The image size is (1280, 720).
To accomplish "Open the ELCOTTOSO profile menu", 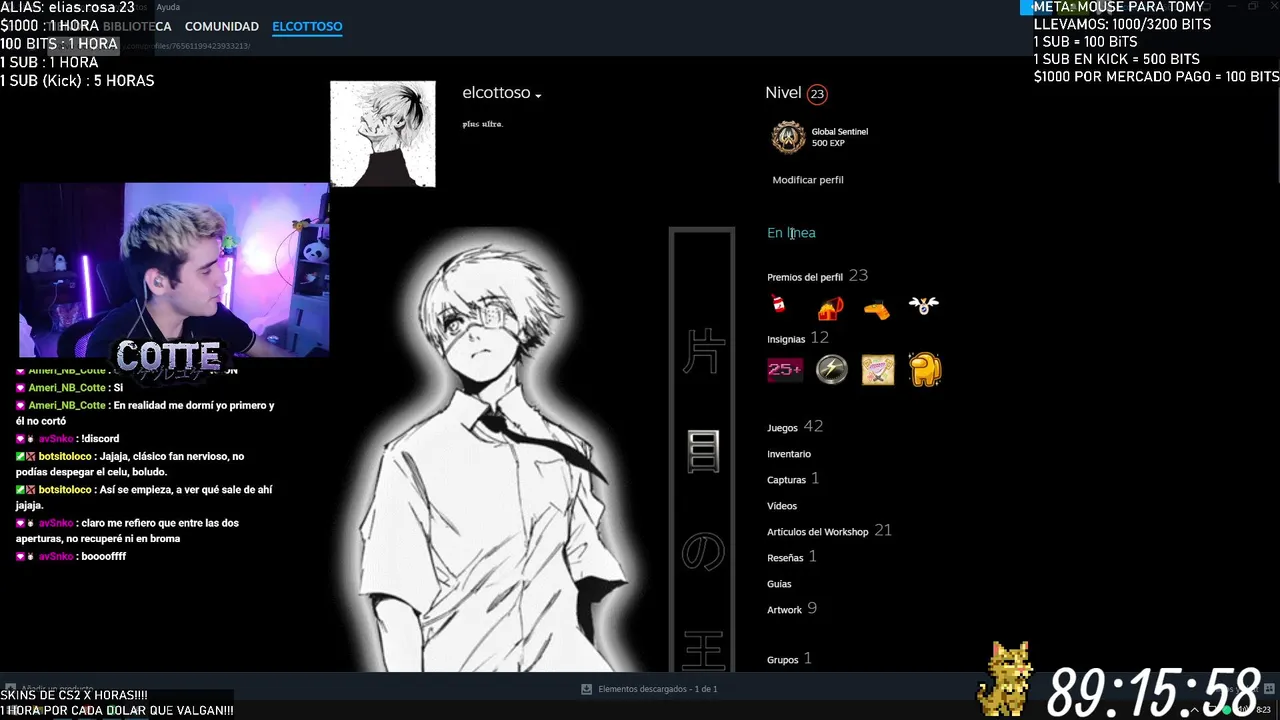I will point(307,26).
